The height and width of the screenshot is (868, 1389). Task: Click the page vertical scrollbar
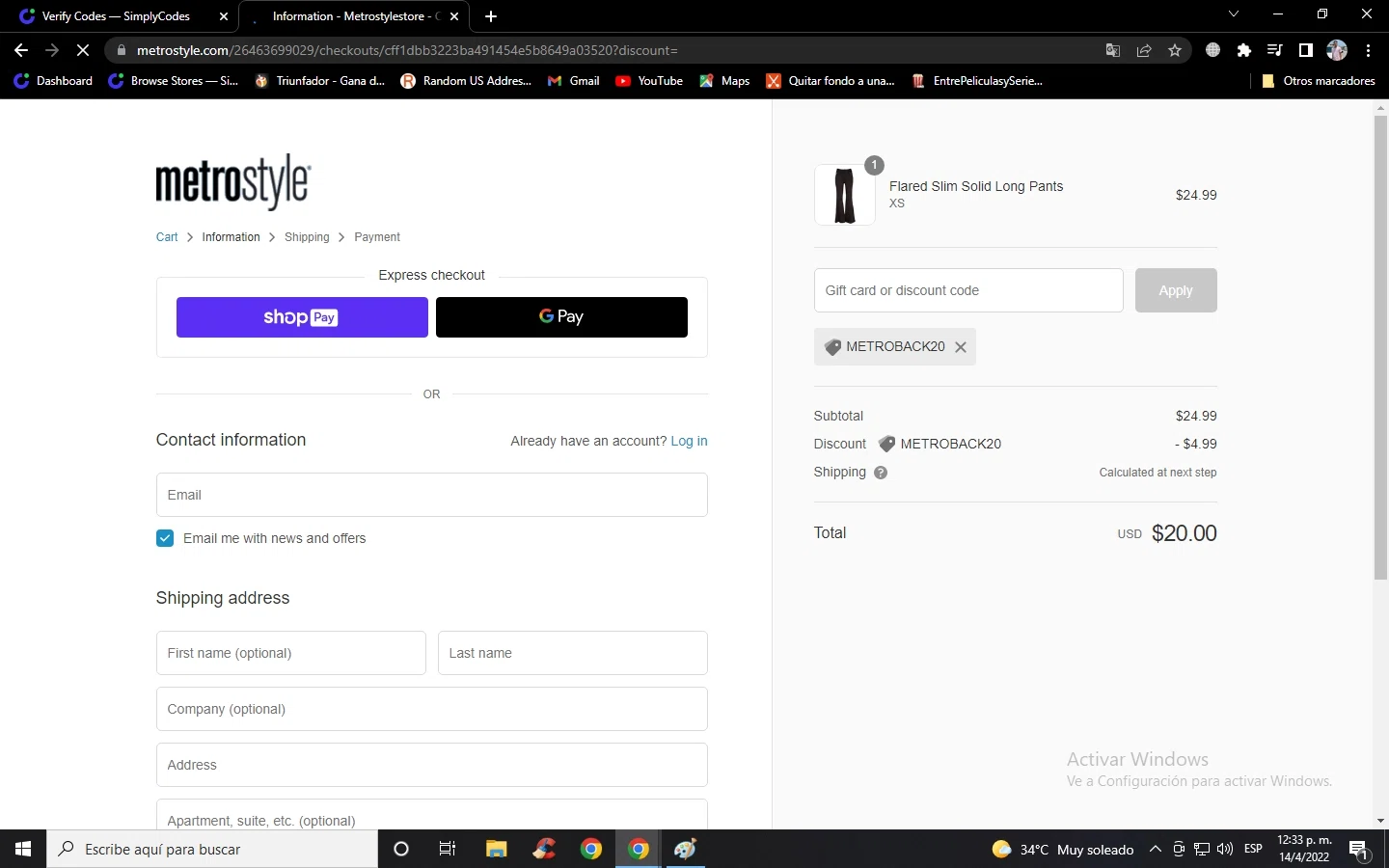click(1380, 347)
